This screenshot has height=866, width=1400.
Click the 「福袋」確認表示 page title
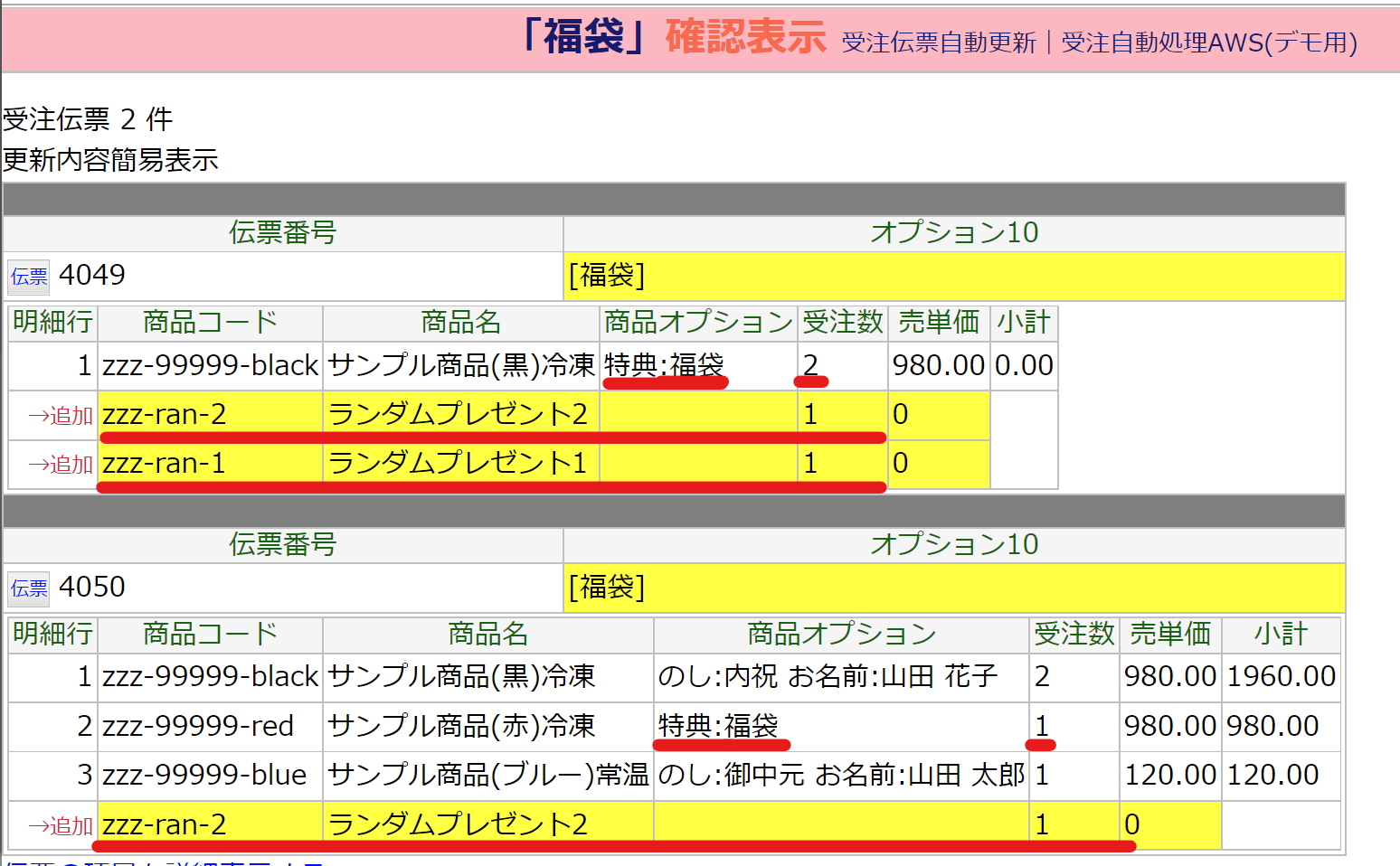[673, 38]
